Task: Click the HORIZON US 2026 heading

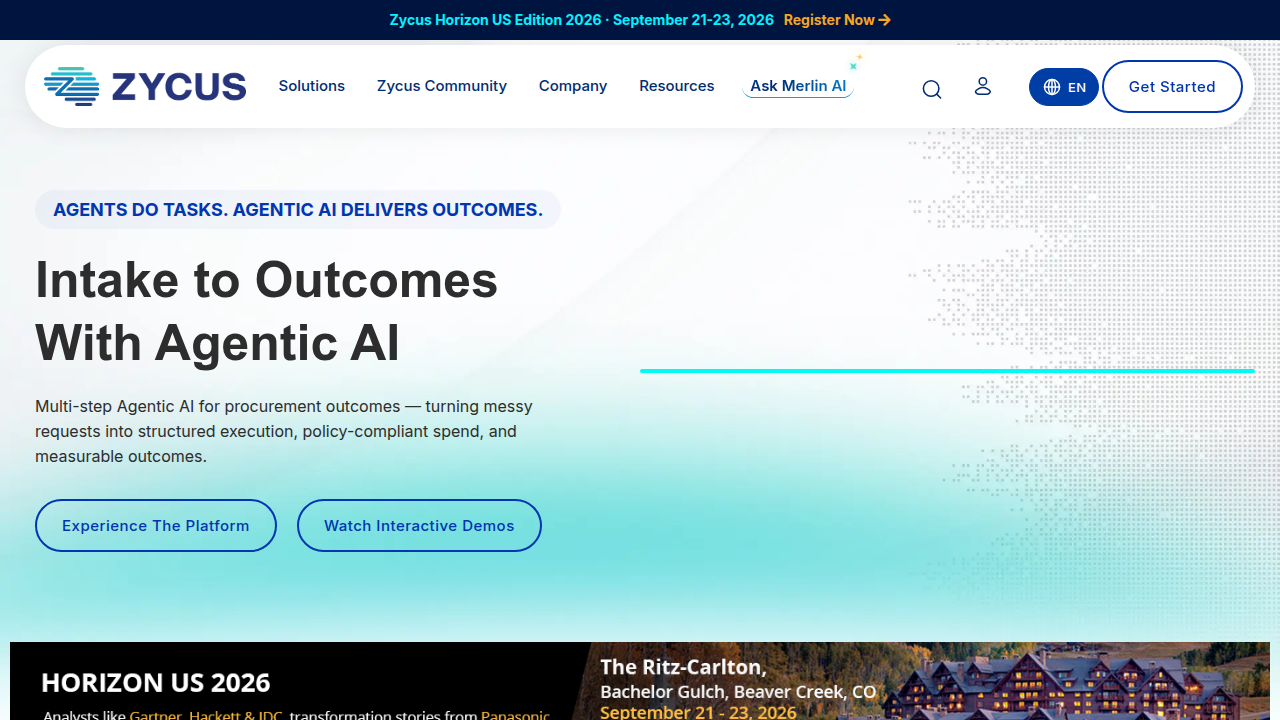Action: pos(156,683)
